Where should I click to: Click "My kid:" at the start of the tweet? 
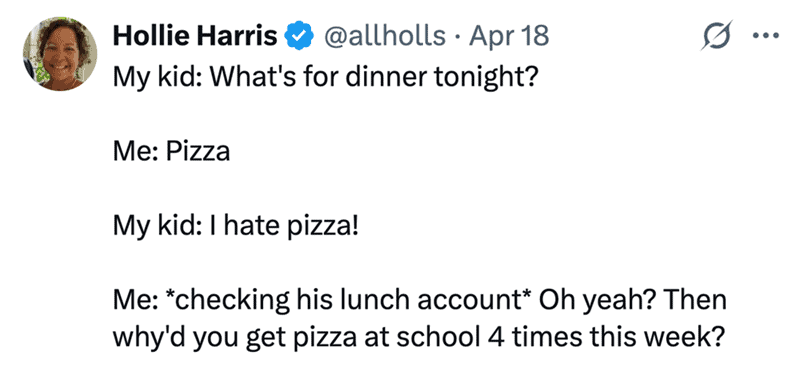pos(157,79)
